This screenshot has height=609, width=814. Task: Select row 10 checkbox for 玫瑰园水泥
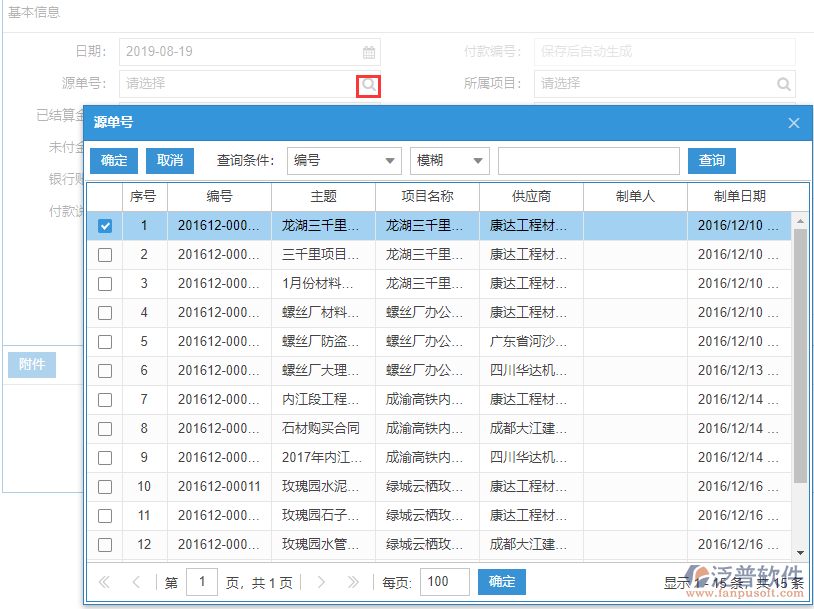tap(105, 487)
